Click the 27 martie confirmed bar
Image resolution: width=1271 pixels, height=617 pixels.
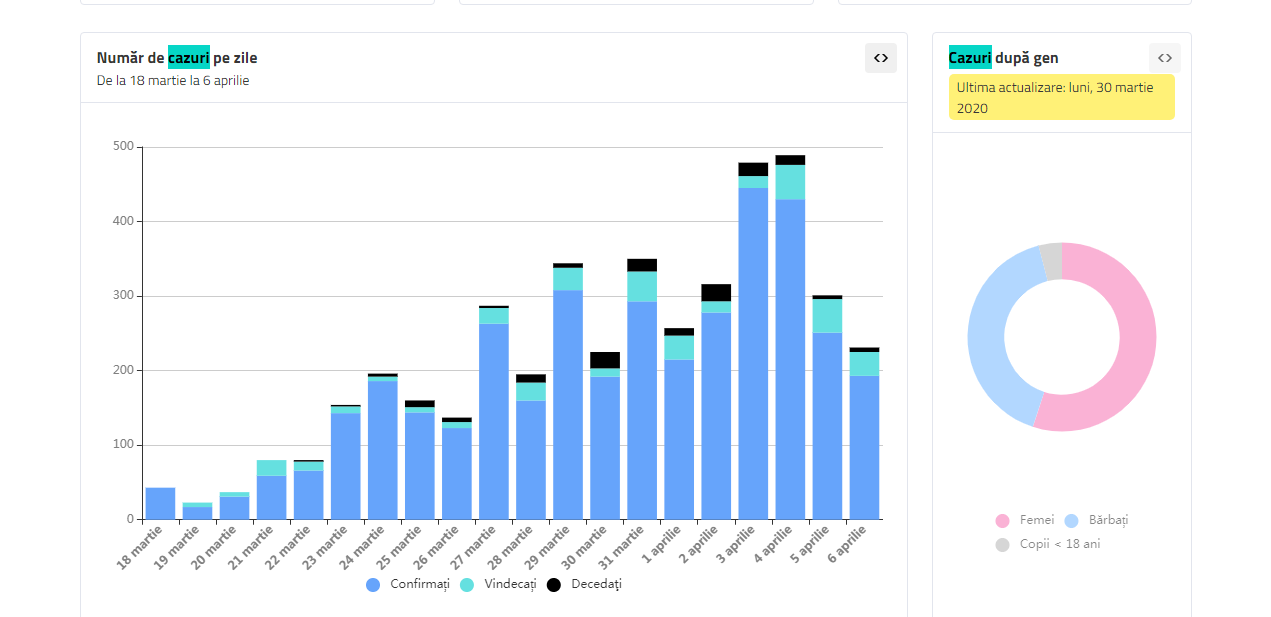494,420
